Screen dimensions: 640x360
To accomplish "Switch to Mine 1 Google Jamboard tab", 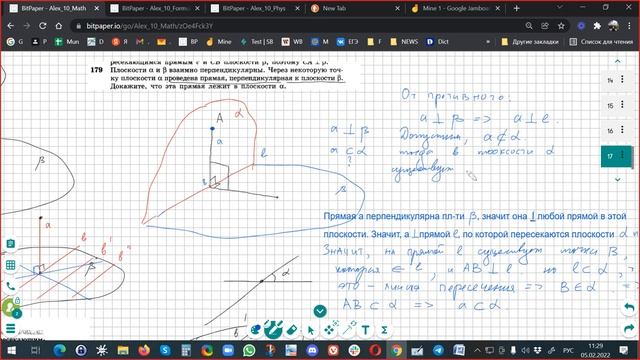I will tap(456, 8).
